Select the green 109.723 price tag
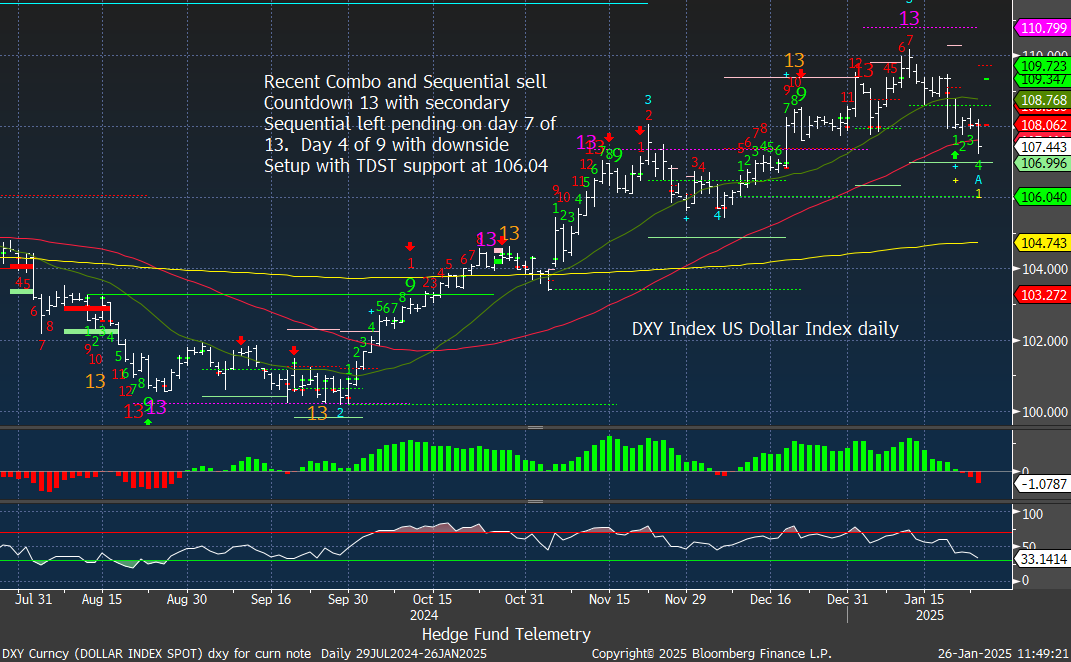 click(1042, 66)
